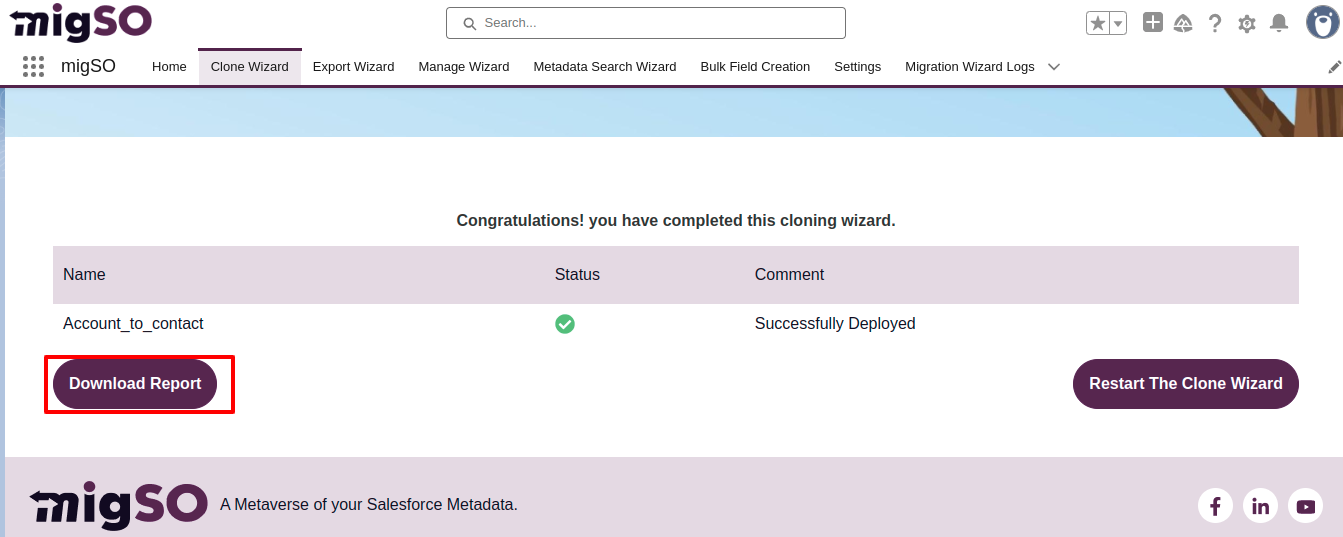Focus the Search input field
The width and height of the screenshot is (1343, 537).
pos(646,23)
